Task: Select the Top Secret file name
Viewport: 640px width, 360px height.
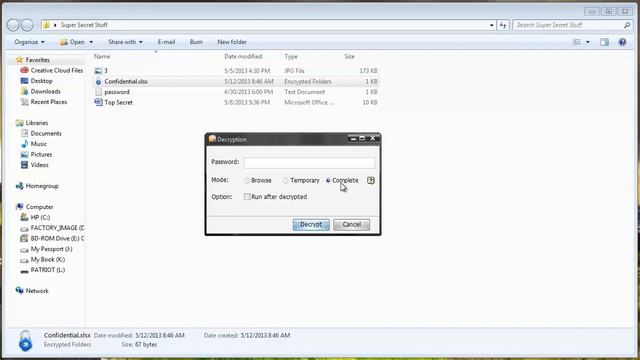Action: (118, 102)
